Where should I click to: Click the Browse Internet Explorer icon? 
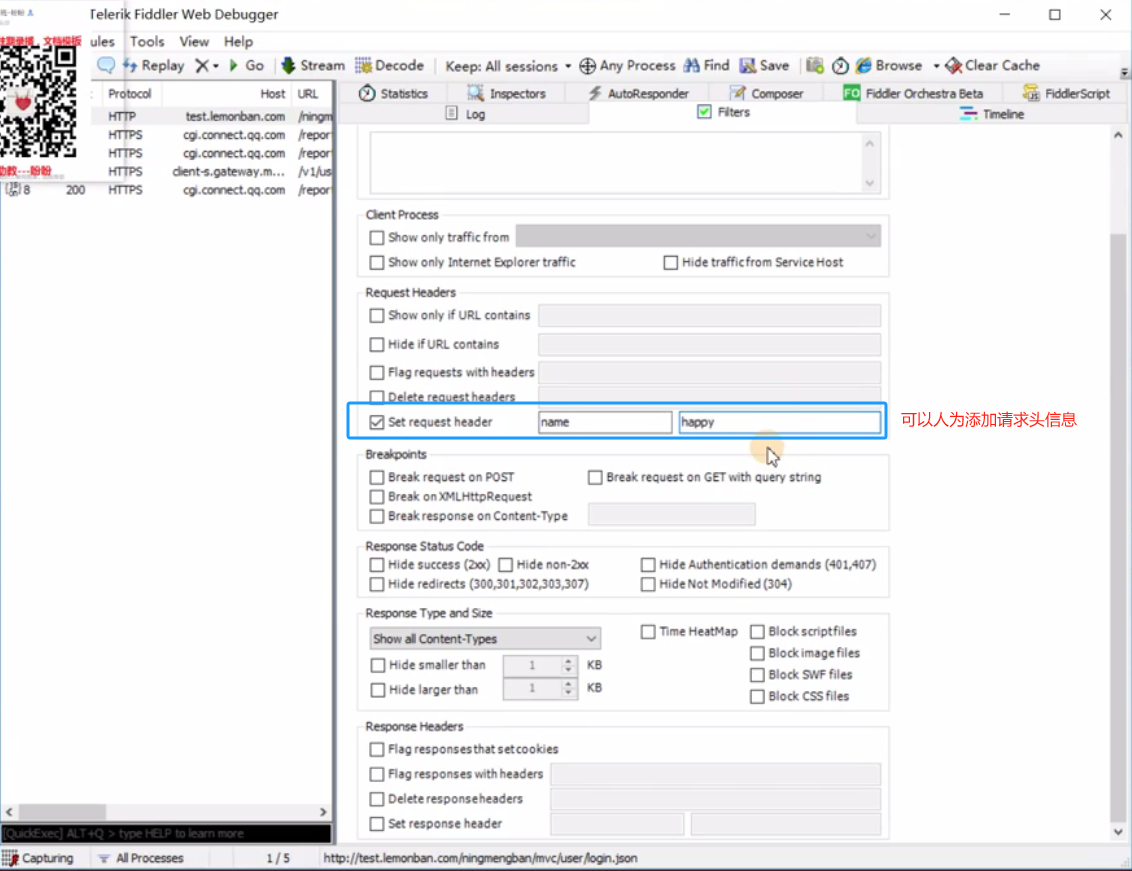863,66
